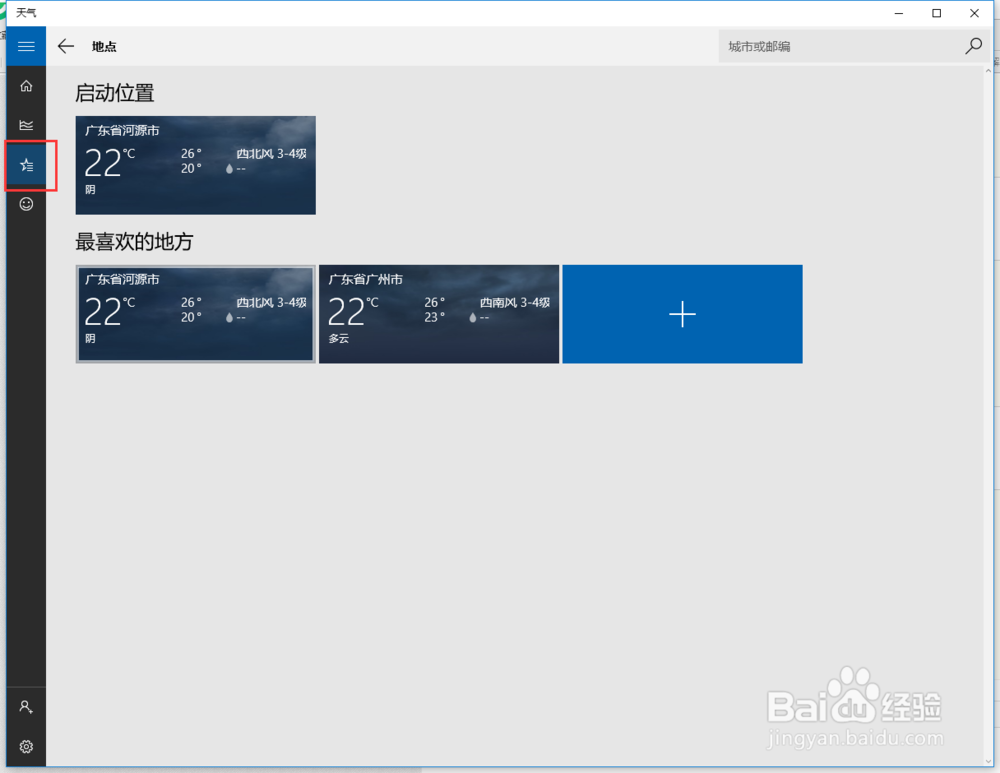This screenshot has height=773, width=1000.
Task: Add a new place with the plus tile
Action: 682,313
